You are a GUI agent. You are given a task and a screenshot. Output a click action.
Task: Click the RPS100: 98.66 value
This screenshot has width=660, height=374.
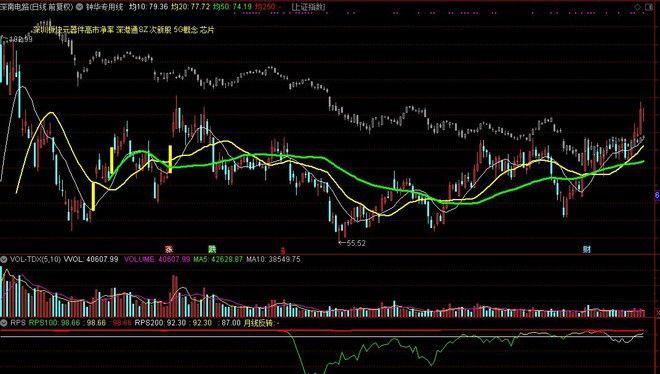54,323
